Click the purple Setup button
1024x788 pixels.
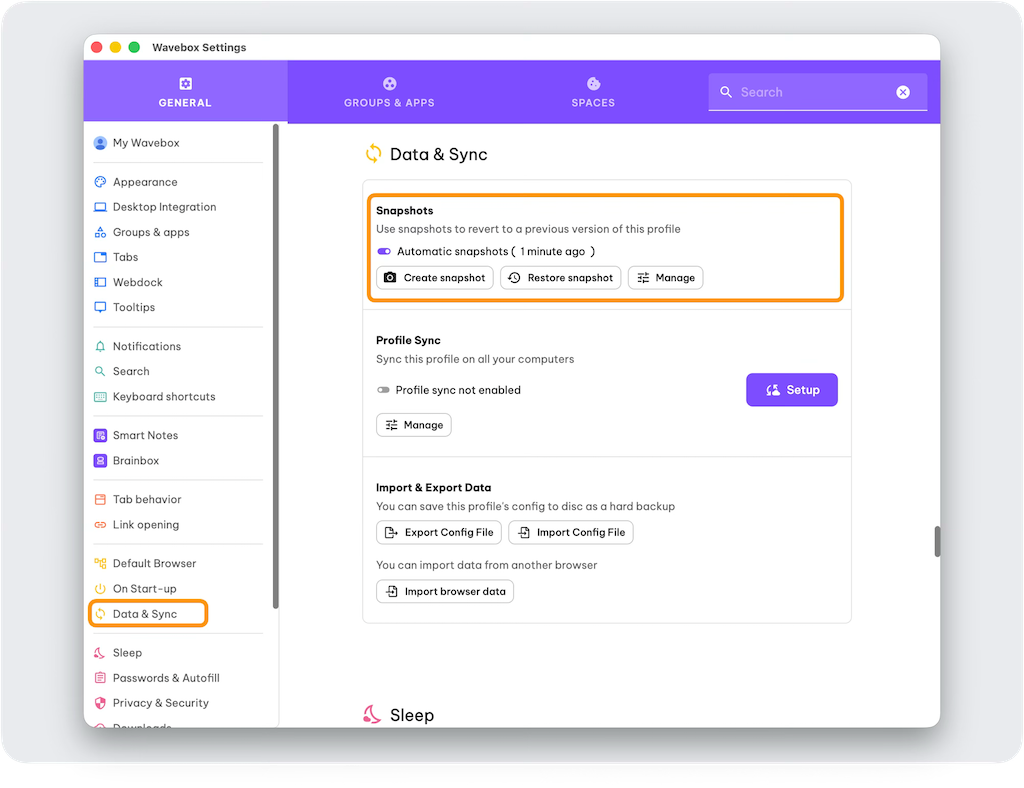coord(791,390)
